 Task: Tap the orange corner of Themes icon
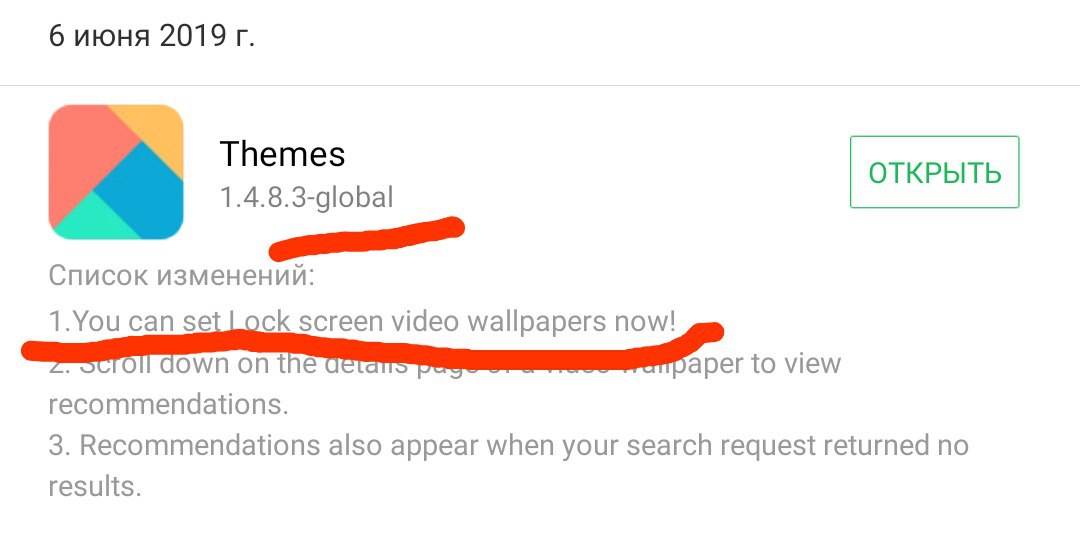(x=155, y=131)
